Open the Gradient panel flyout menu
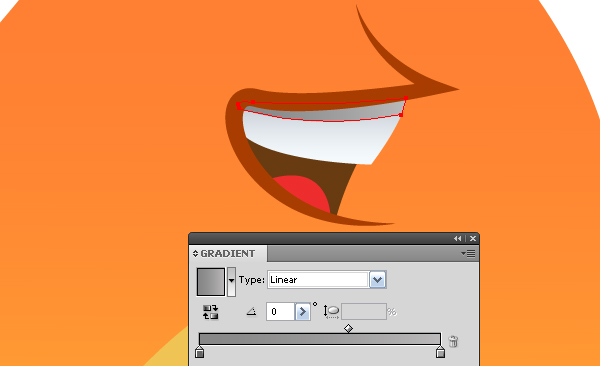The width and height of the screenshot is (600, 366). point(468,253)
